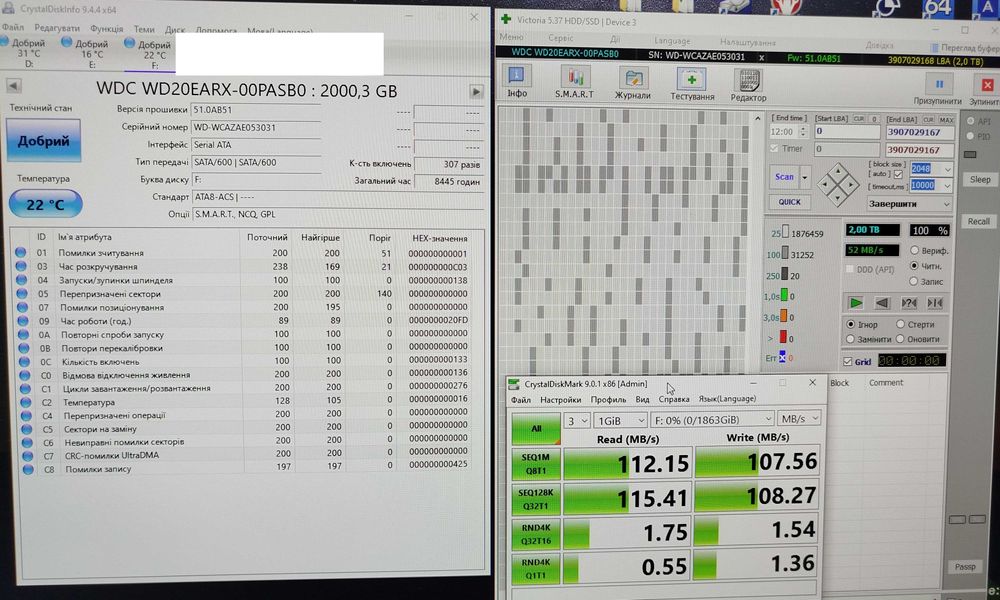Click the Перегляд буфера icon in Victoria

(935, 48)
